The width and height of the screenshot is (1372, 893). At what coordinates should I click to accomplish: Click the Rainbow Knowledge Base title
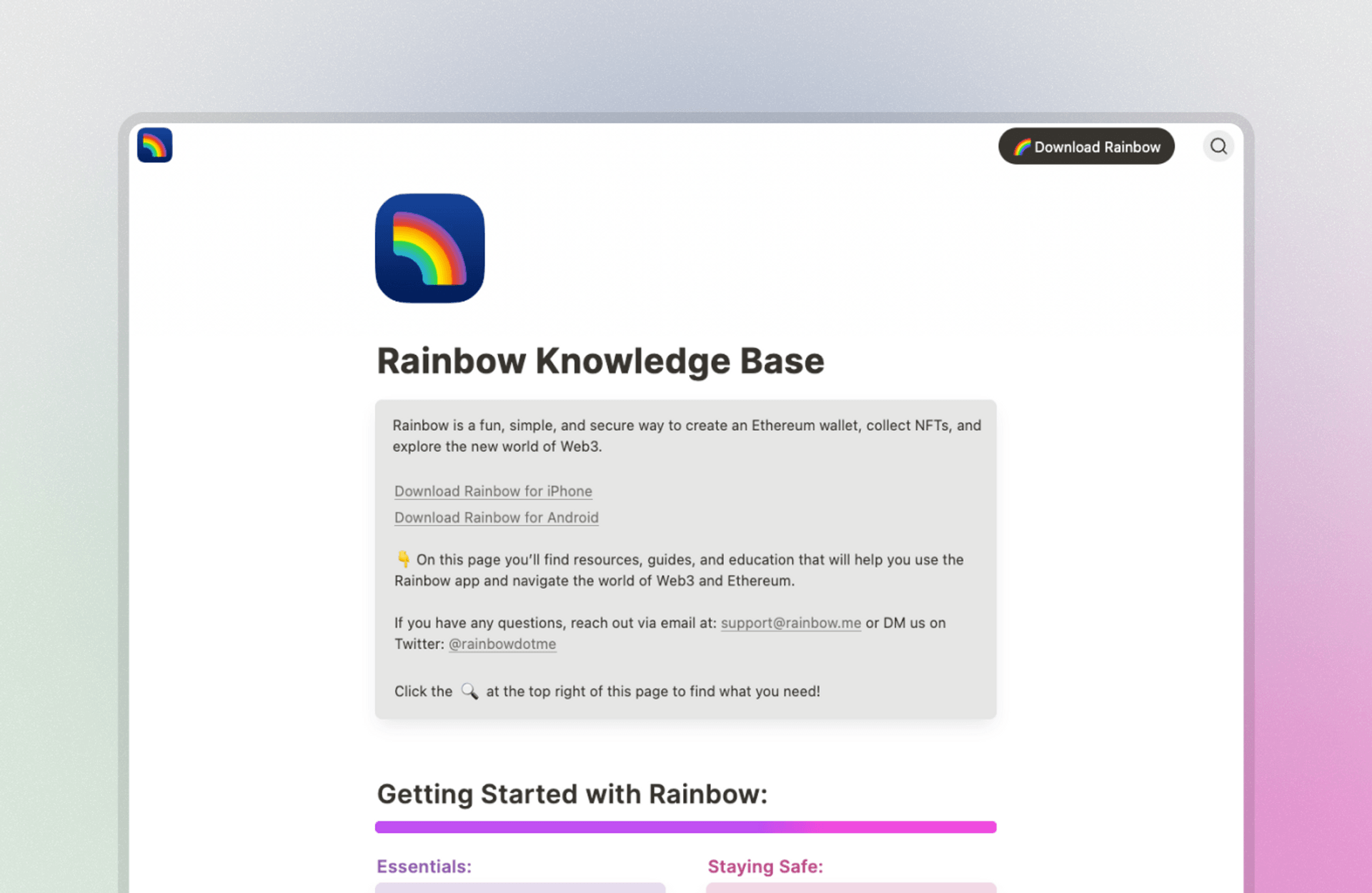600,361
